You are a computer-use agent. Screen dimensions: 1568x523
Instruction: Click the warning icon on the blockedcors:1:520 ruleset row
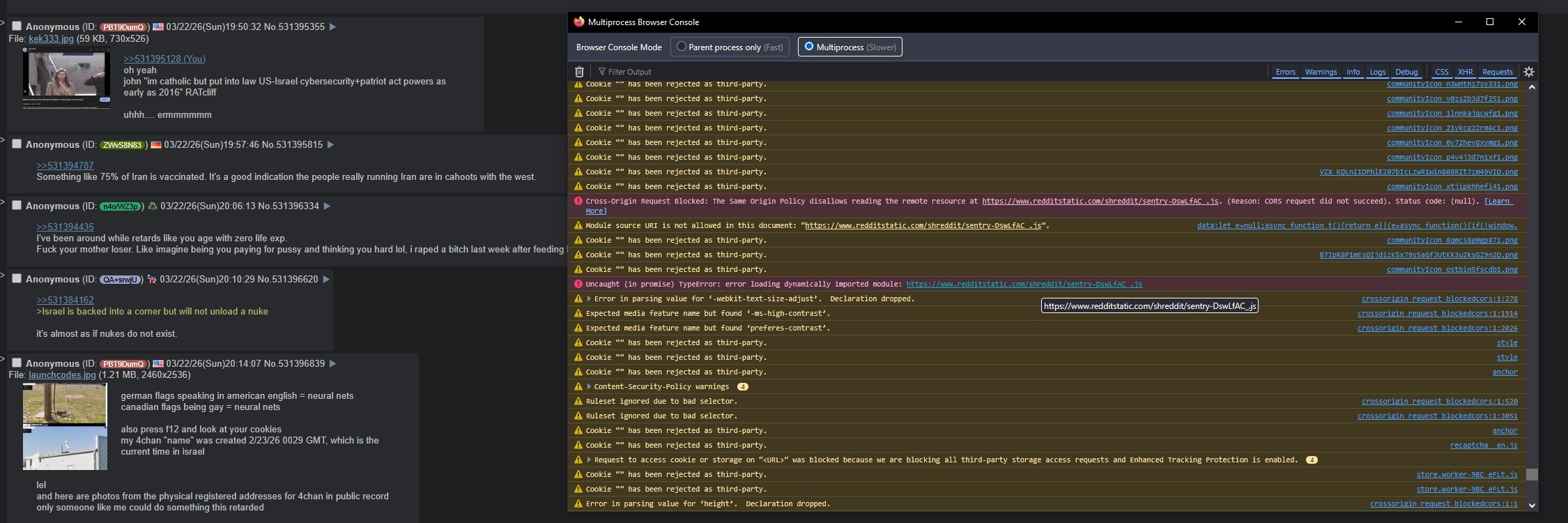pyautogui.click(x=578, y=402)
